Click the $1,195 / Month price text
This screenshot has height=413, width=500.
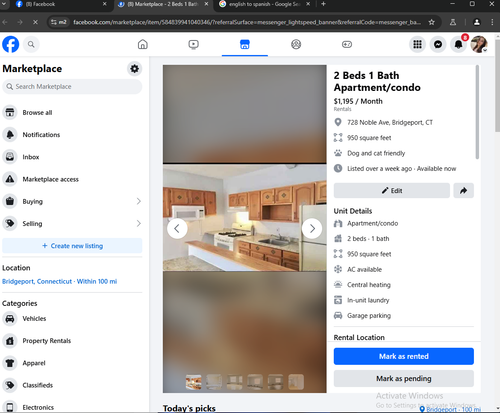[358, 101]
